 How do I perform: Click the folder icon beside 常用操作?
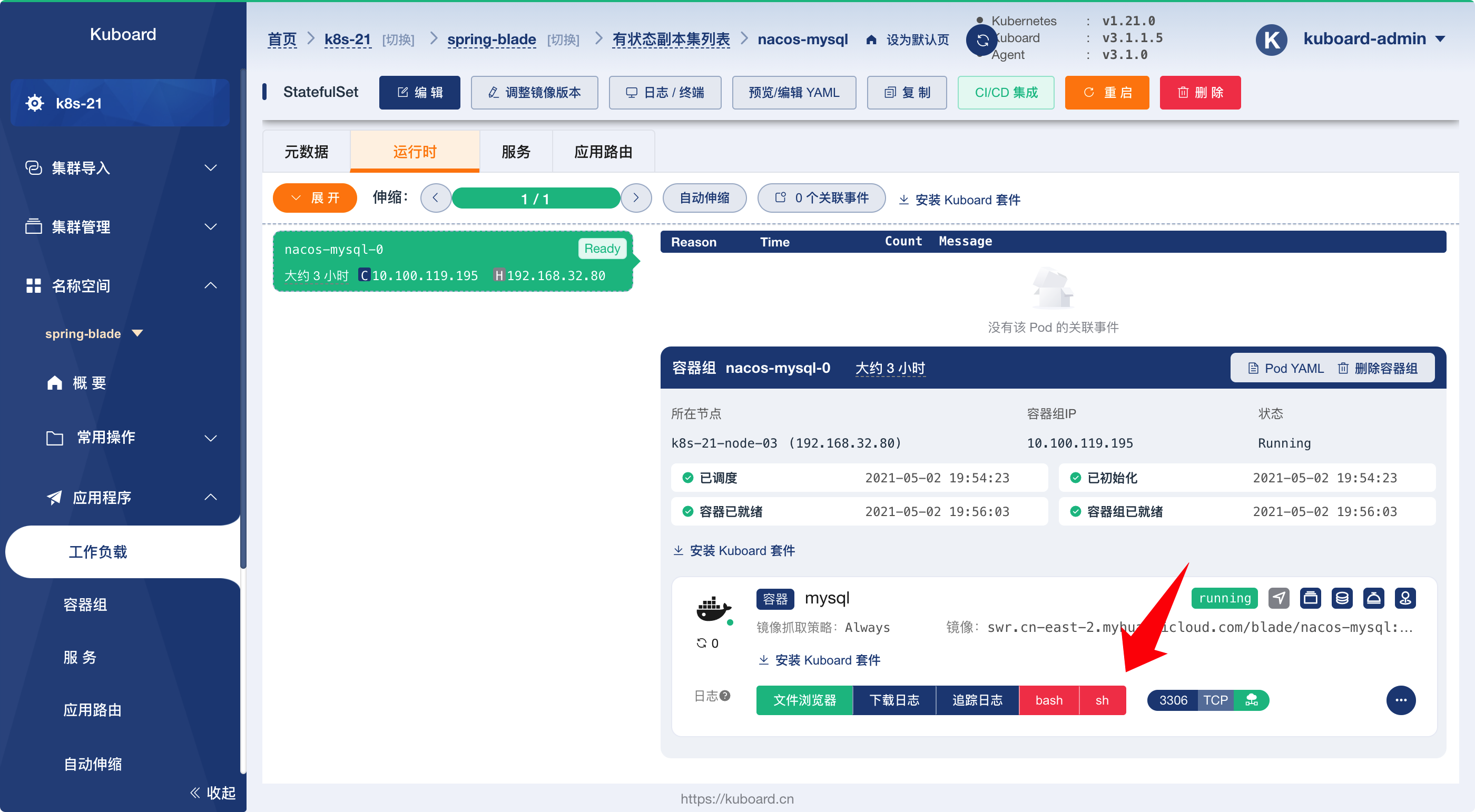[54, 438]
